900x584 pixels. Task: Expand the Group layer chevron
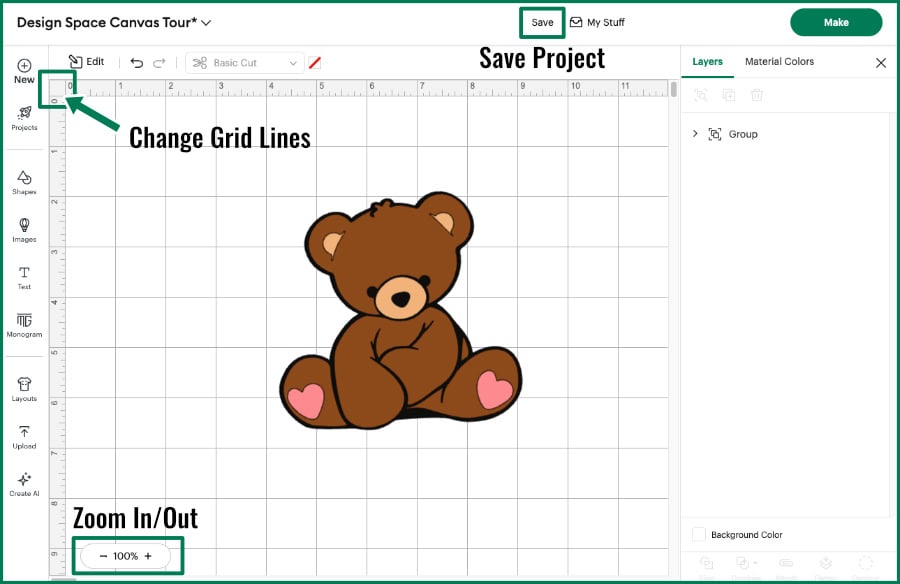pyautogui.click(x=695, y=134)
